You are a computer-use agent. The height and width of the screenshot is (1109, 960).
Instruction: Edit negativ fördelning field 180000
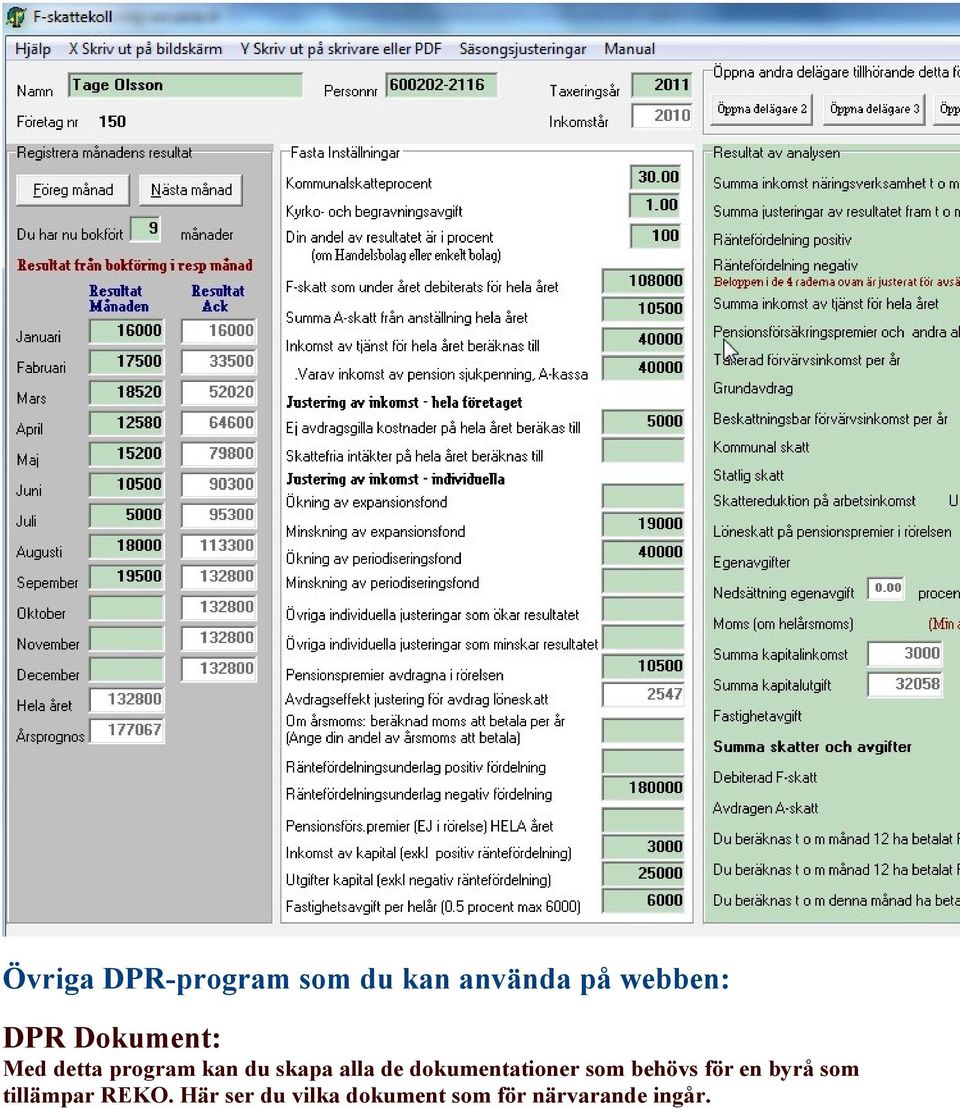point(643,788)
